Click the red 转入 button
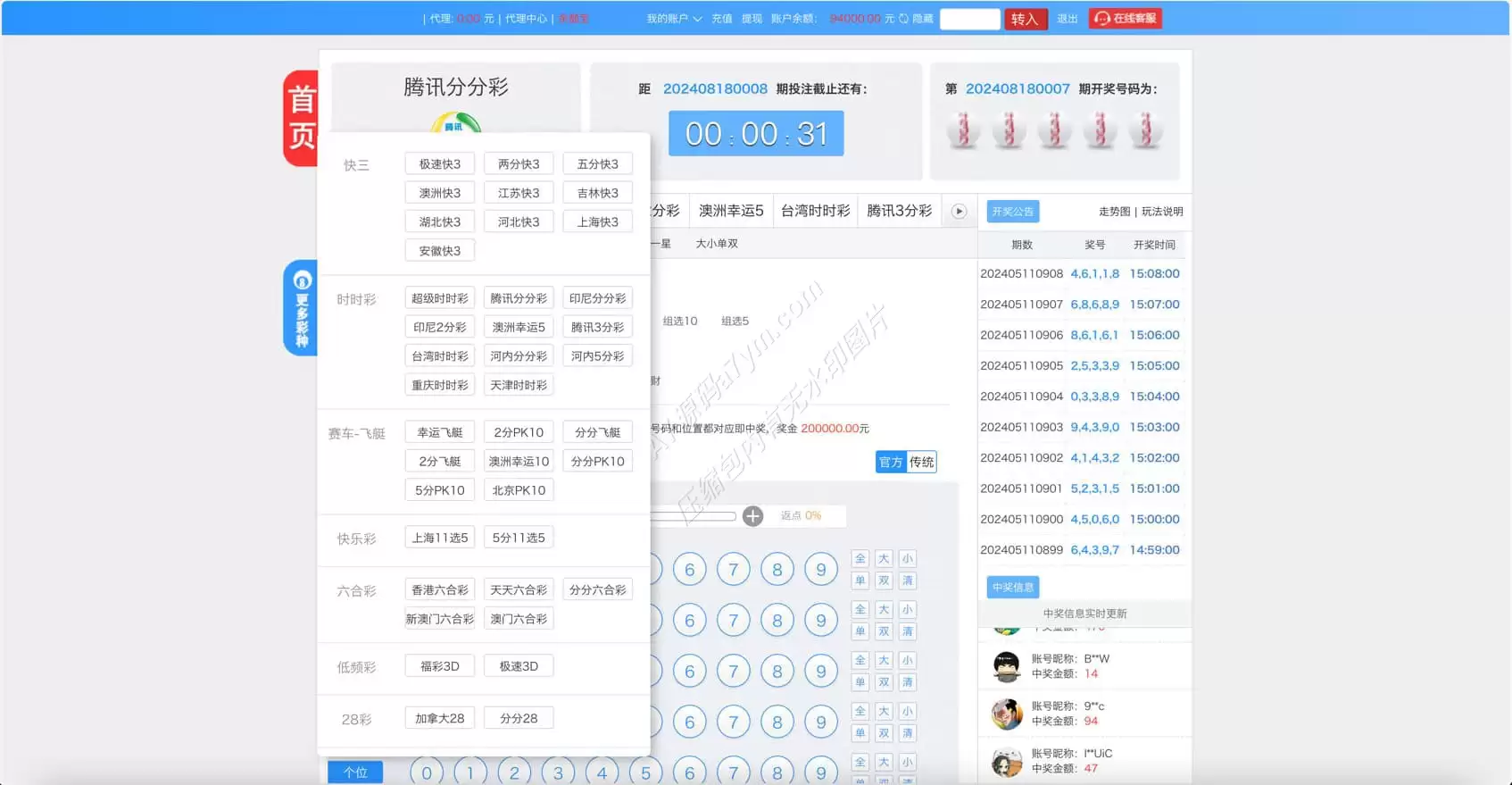The width and height of the screenshot is (1512, 785). [1025, 19]
